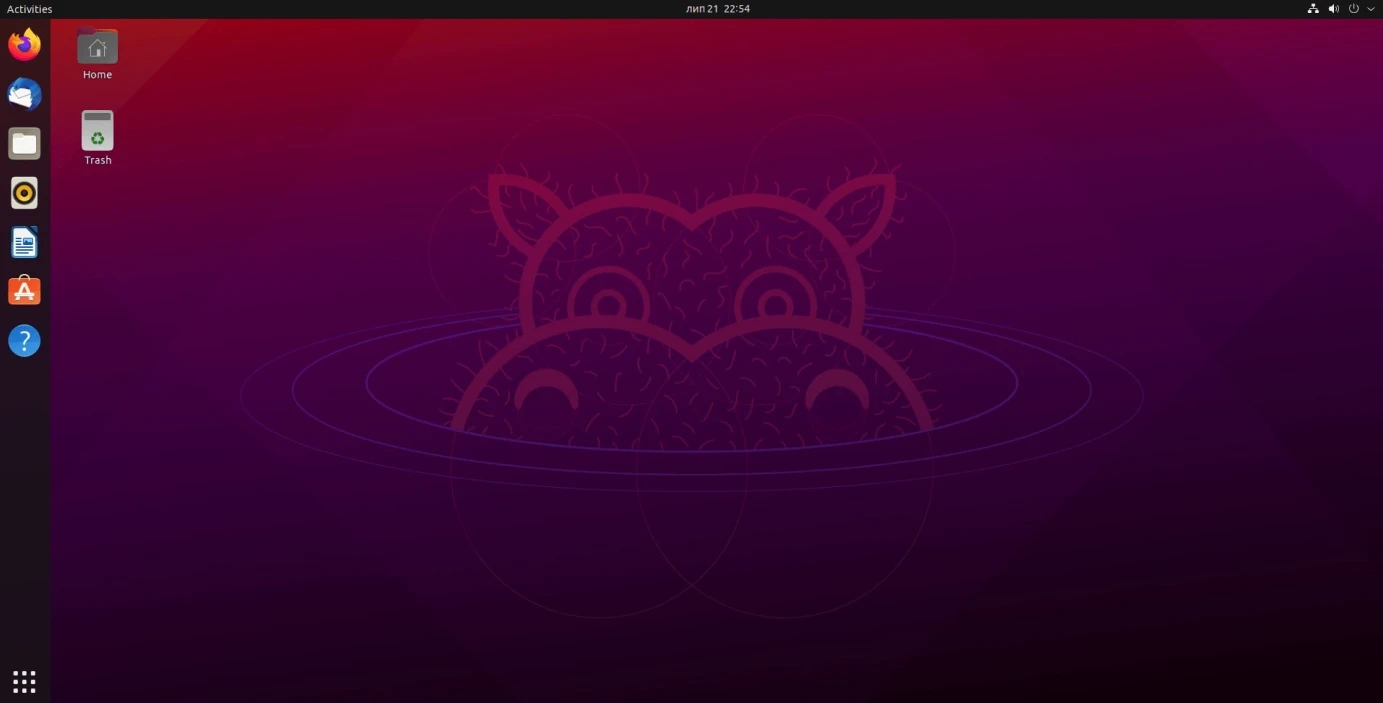Image resolution: width=1383 pixels, height=703 pixels.
Task: Click the "Home" label under the folder
Action: coord(97,75)
